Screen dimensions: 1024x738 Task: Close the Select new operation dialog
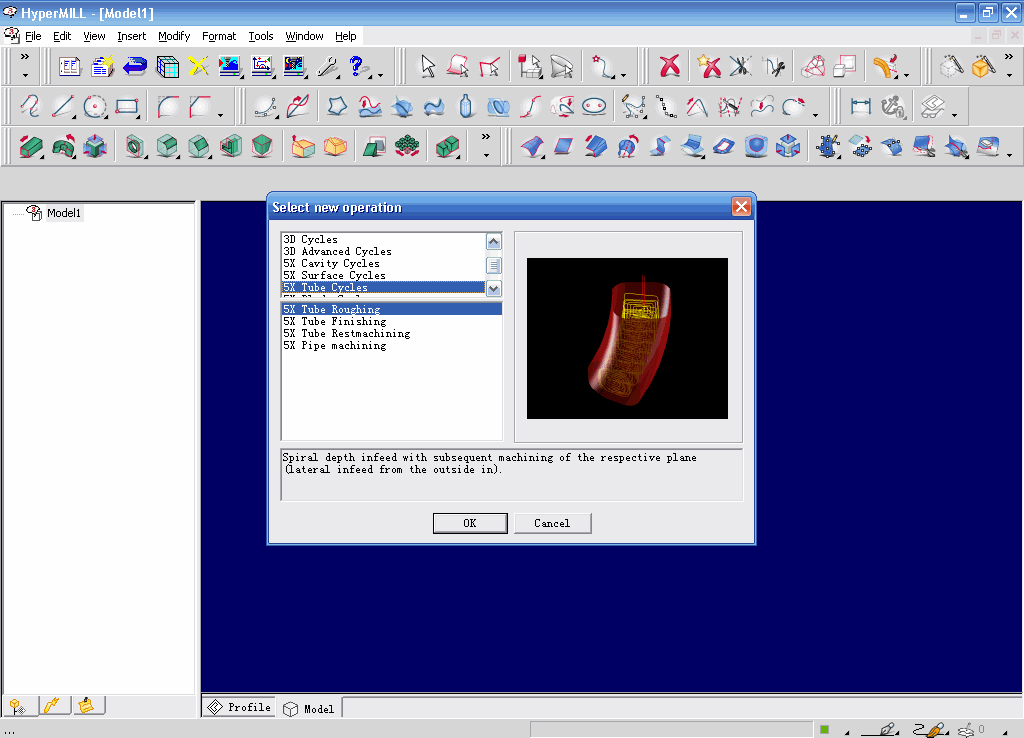coord(741,207)
